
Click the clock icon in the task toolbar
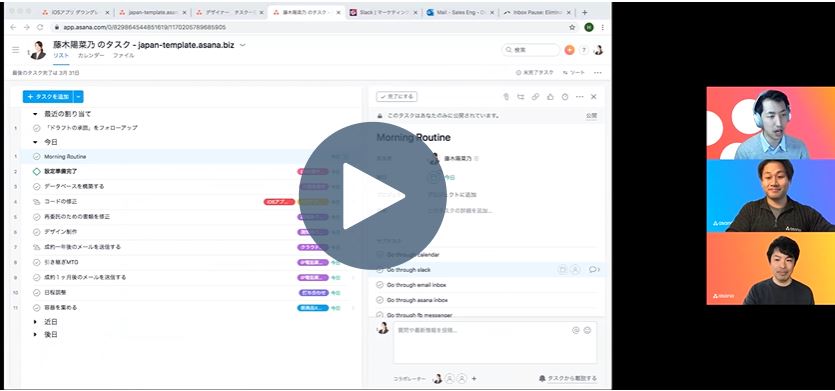tap(564, 96)
